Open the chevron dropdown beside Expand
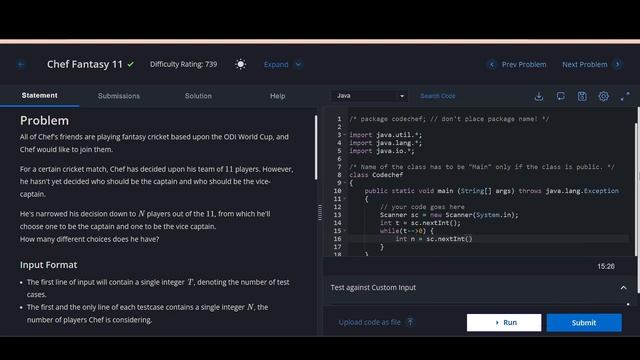Image resolution: width=640 pixels, height=360 pixels. point(298,64)
